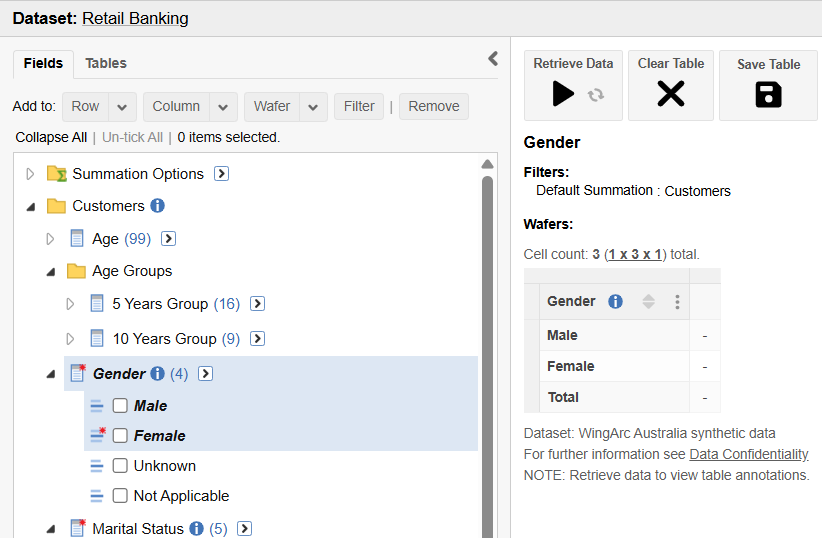Open the Row dropdown arrow
The image size is (822, 538).
tap(123, 107)
